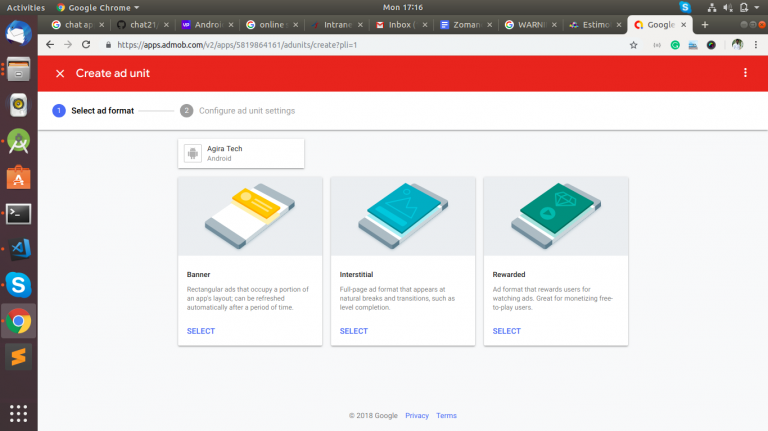Select the Interstitial ad format
This screenshot has height=431, width=768.
[354, 331]
